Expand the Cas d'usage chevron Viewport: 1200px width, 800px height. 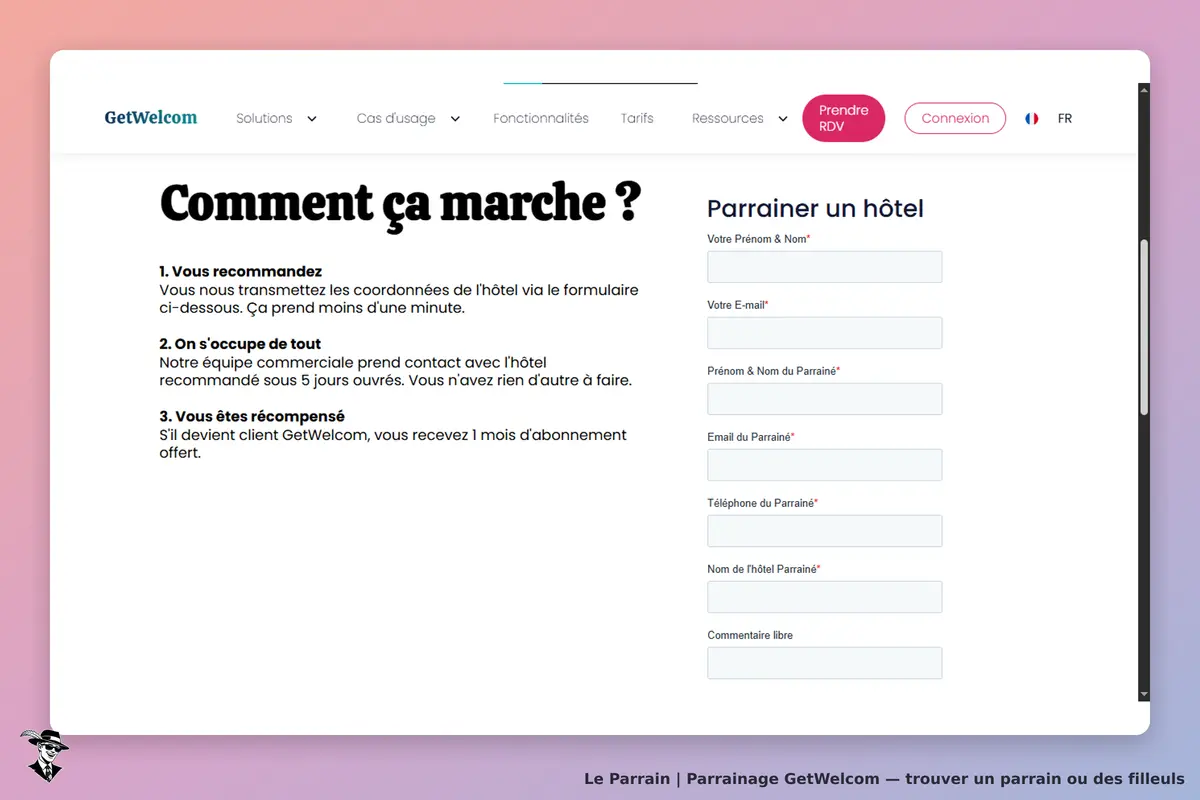[x=455, y=119]
